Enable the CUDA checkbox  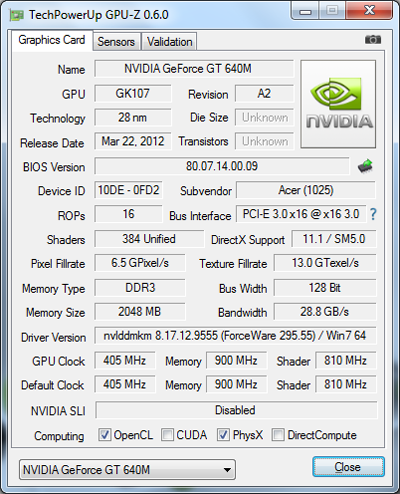pyautogui.click(x=167, y=435)
